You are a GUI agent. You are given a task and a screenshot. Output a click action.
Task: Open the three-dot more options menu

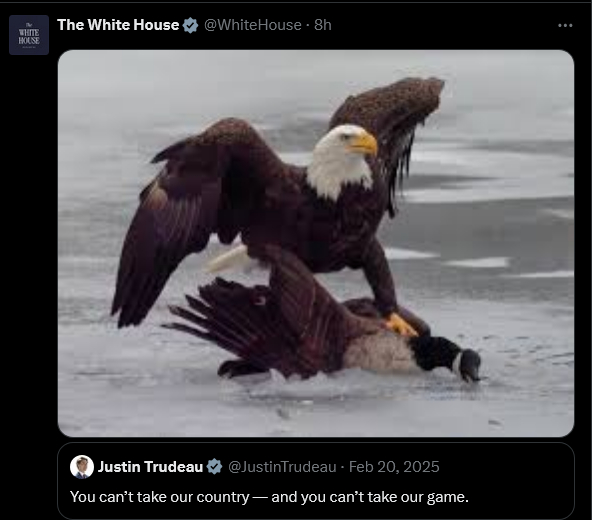point(565,25)
